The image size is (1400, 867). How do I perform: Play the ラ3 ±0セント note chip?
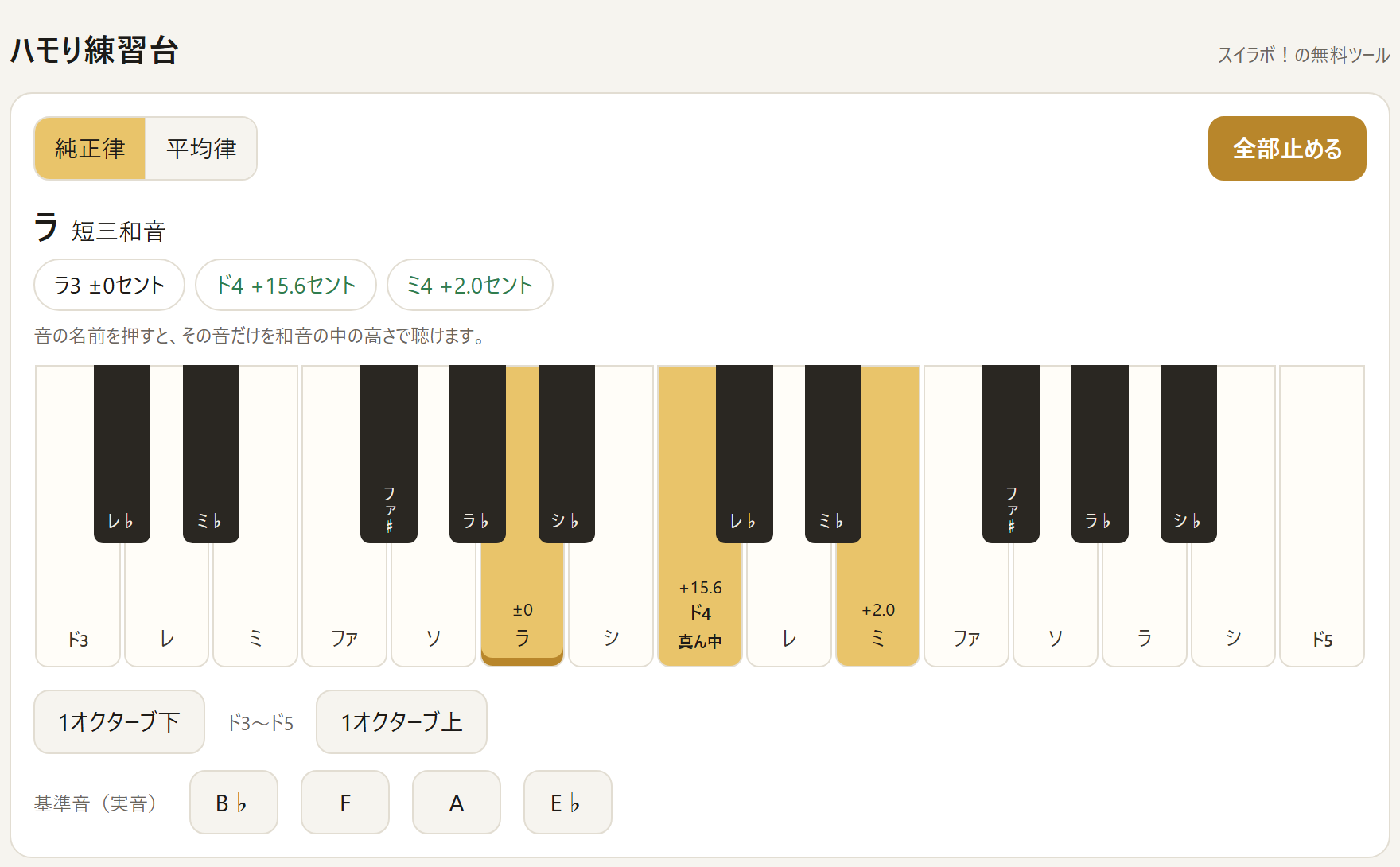(110, 285)
